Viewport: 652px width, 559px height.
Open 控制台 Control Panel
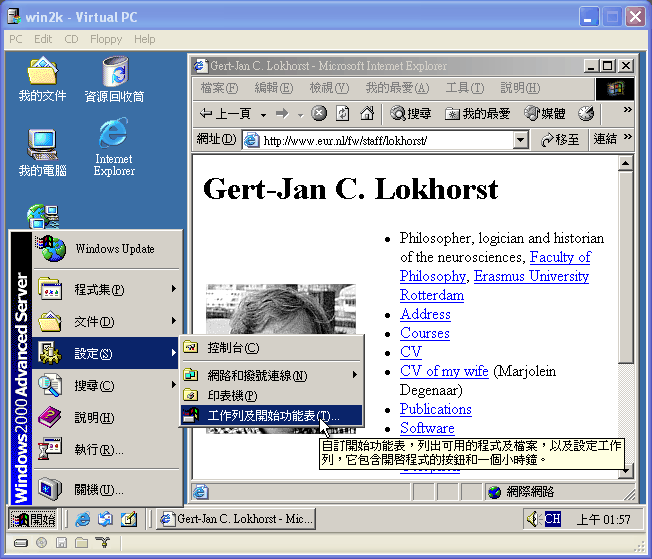[x=272, y=347]
